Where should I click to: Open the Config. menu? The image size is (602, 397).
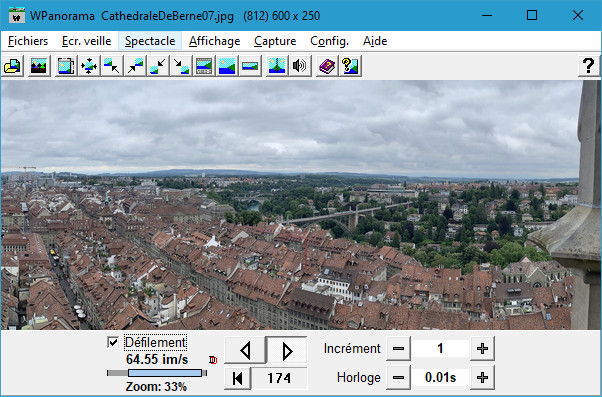point(329,41)
